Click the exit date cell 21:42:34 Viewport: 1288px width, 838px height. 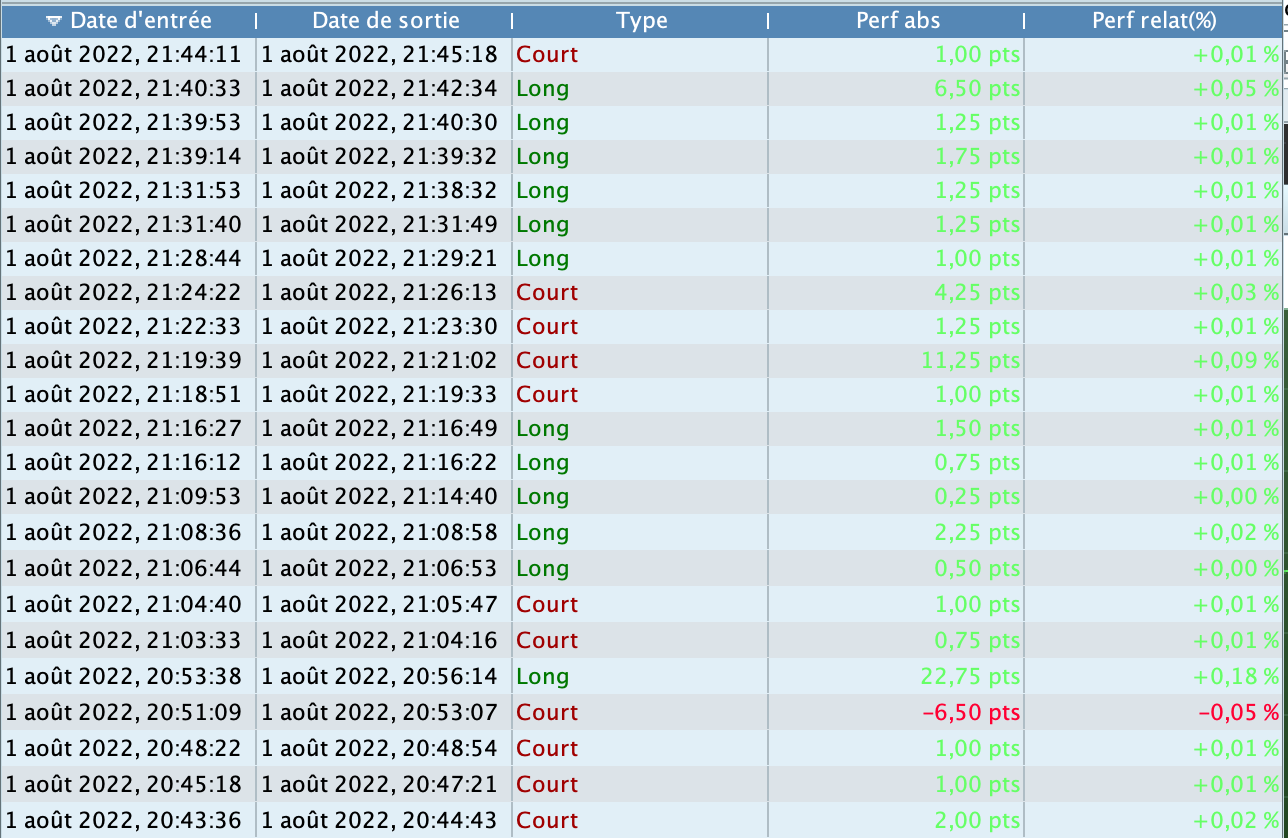point(380,89)
